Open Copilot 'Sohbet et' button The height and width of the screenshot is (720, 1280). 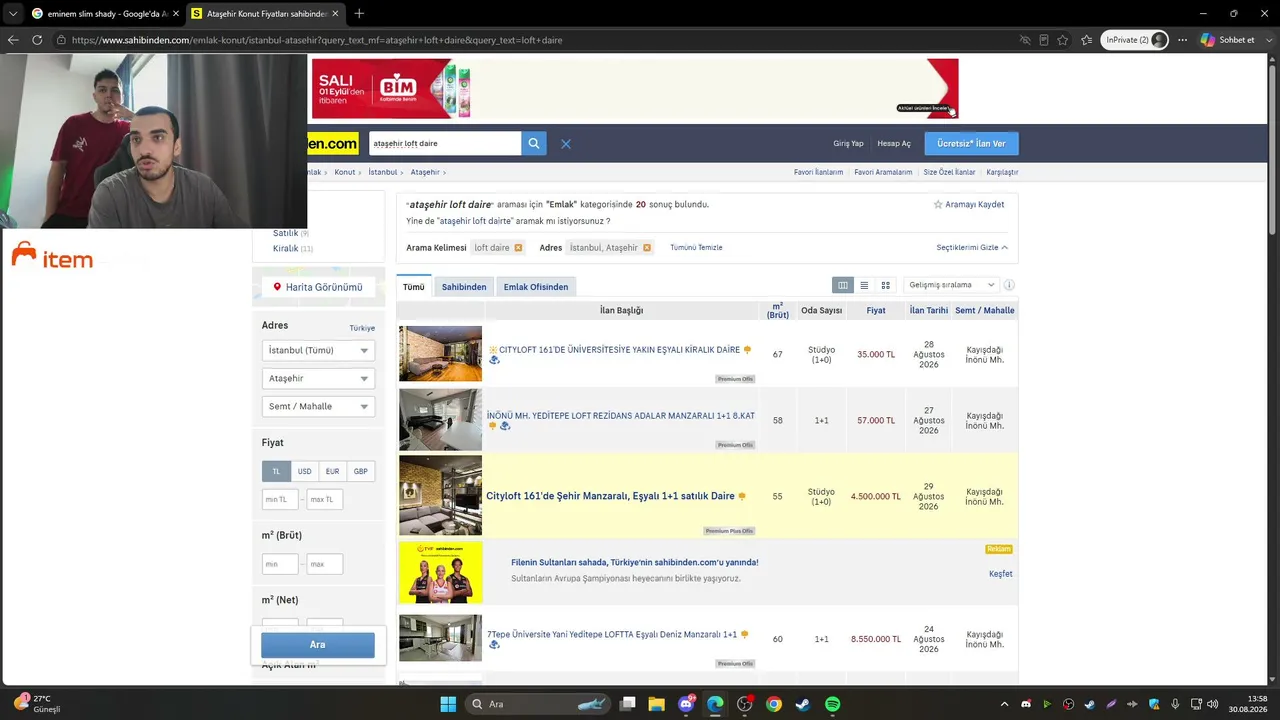click(1228, 40)
